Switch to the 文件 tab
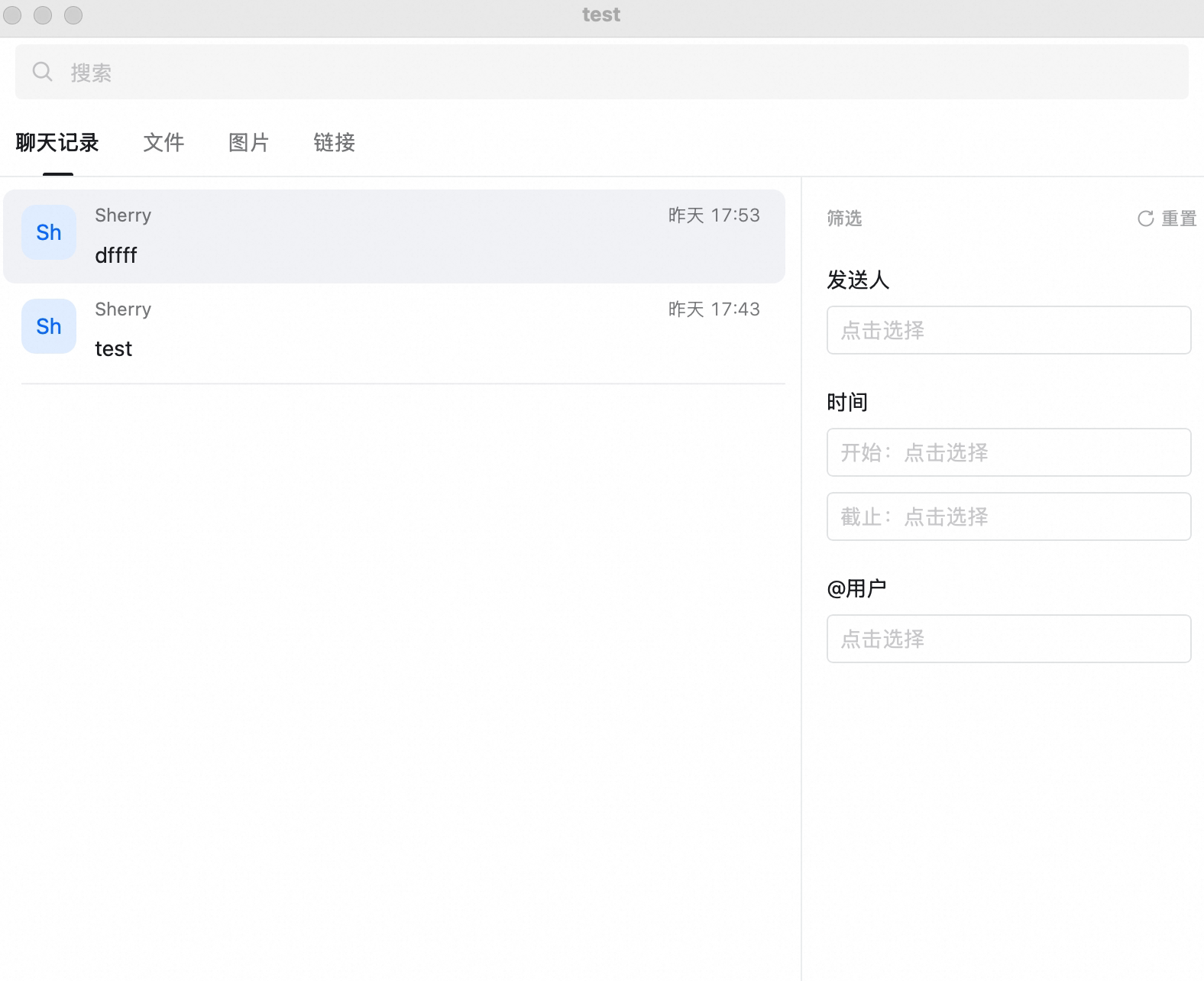1204x981 pixels. pos(163,142)
